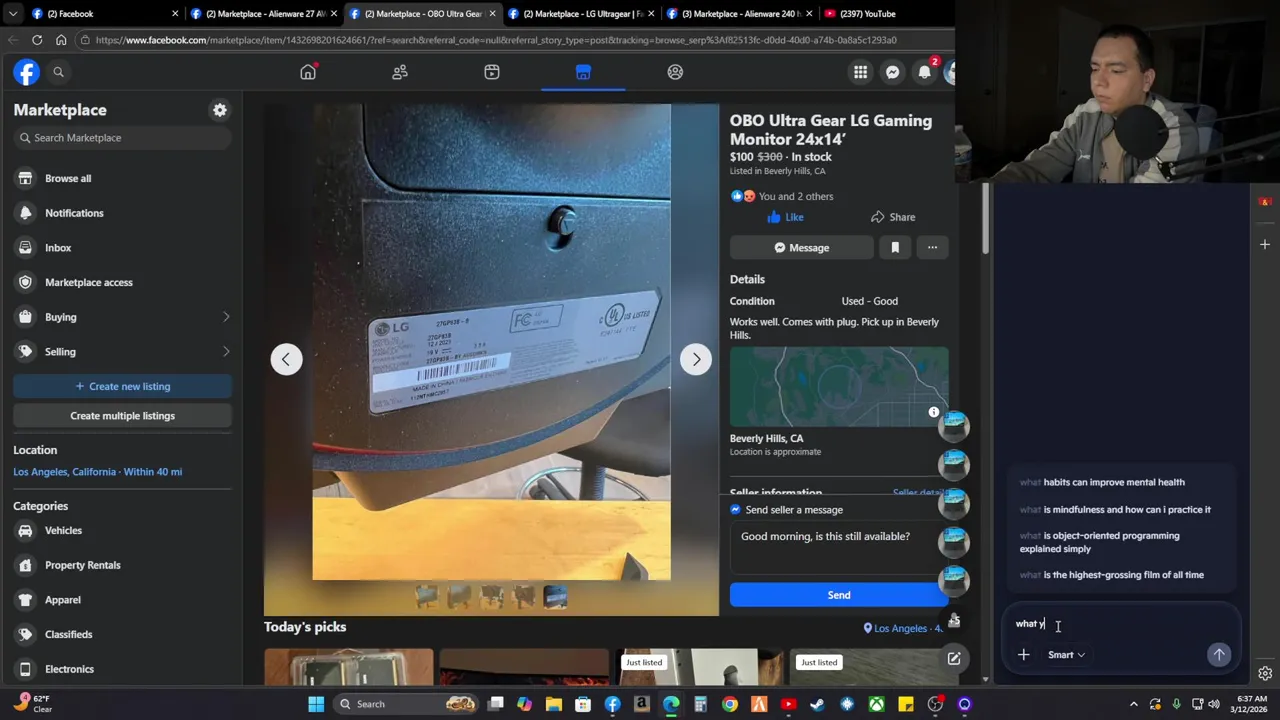Open the Facebook search magnifier
The width and height of the screenshot is (1280, 720).
click(x=58, y=72)
